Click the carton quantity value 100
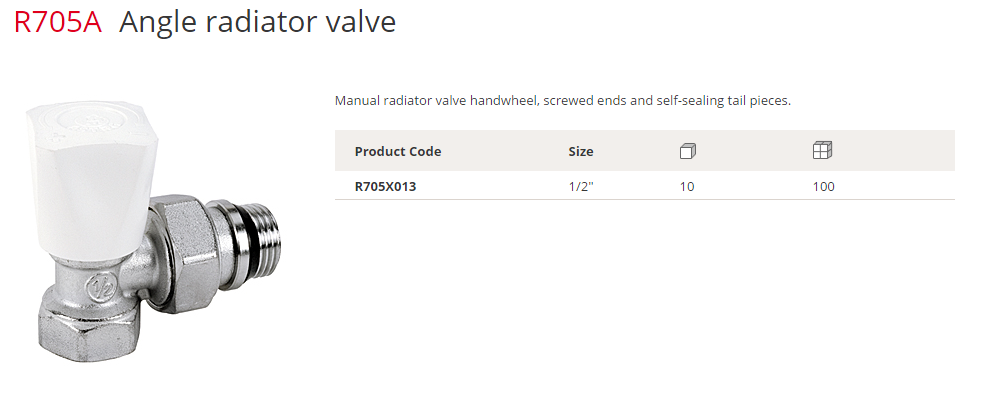 [824, 187]
